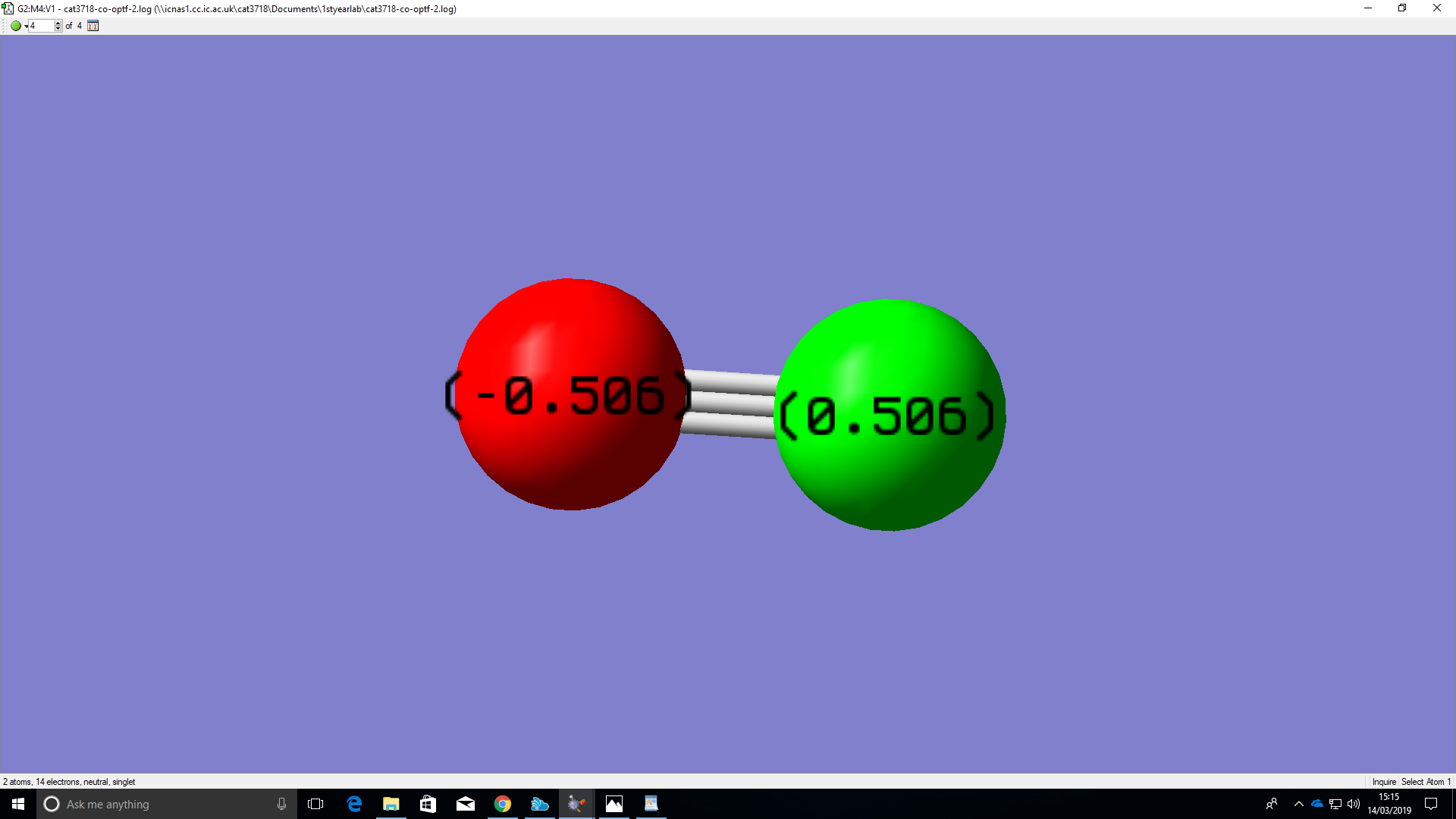Open the dropdown arrow beside green circle
This screenshot has width=1456, height=819.
[26, 27]
